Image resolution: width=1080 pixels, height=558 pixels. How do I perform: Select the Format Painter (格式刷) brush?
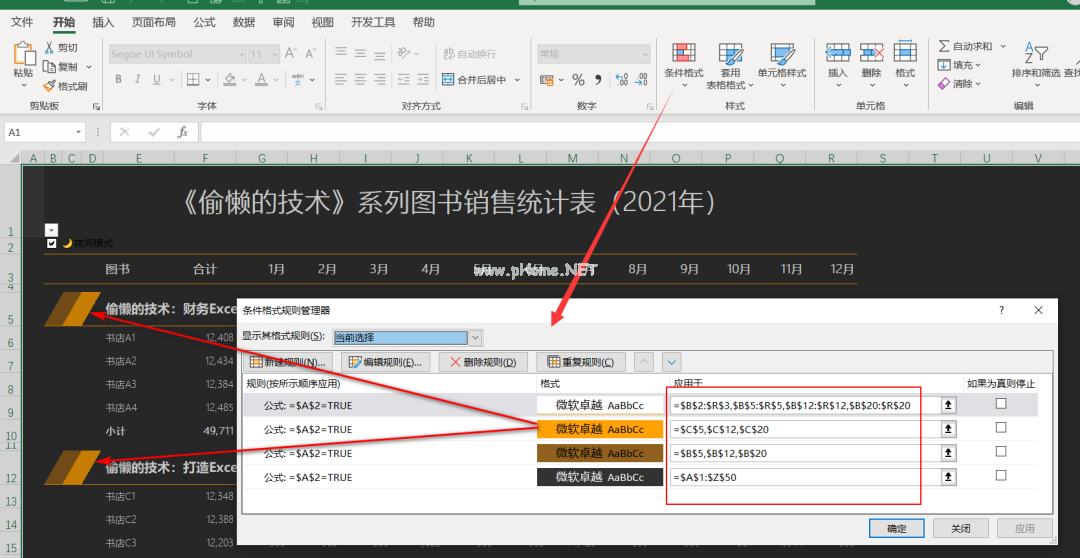[x=49, y=86]
